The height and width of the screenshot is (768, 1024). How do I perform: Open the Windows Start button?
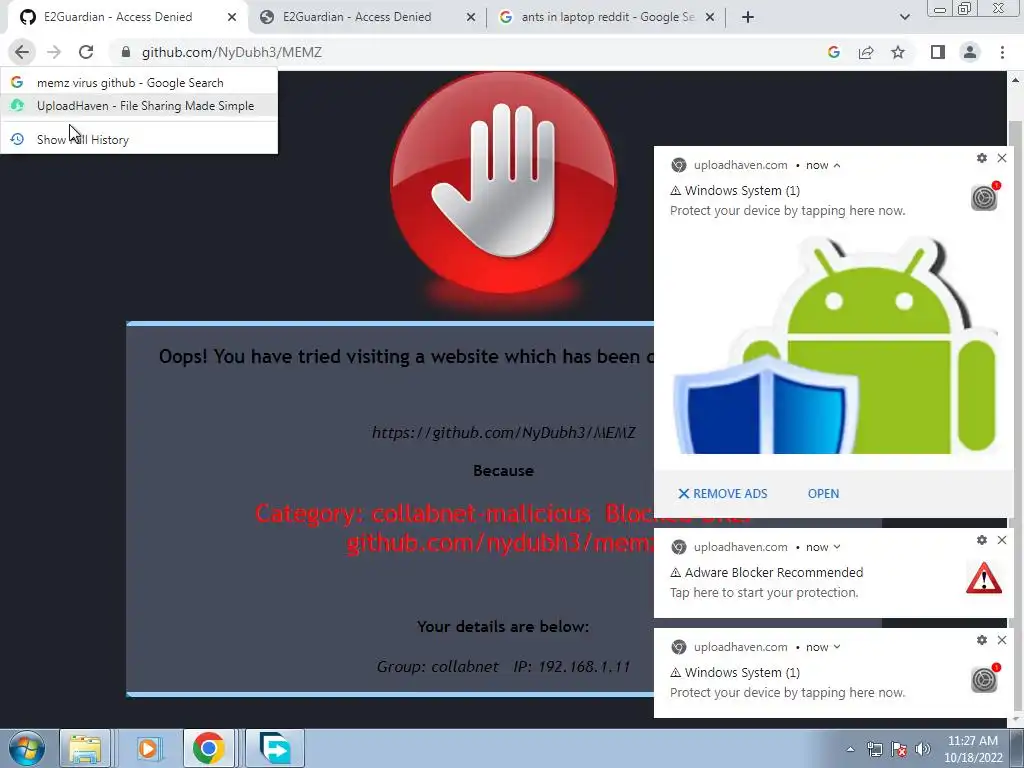(27, 748)
